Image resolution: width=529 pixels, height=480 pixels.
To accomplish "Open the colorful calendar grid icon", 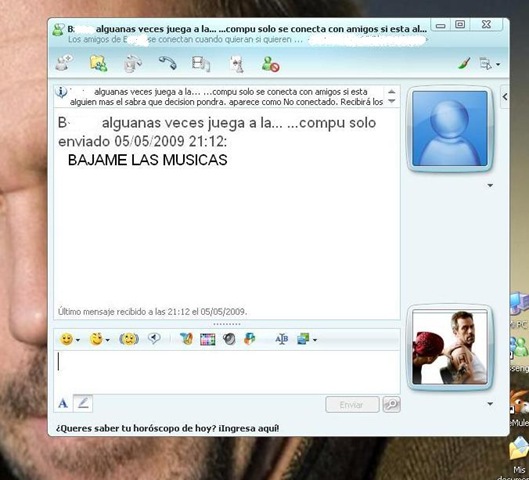I will coord(207,339).
